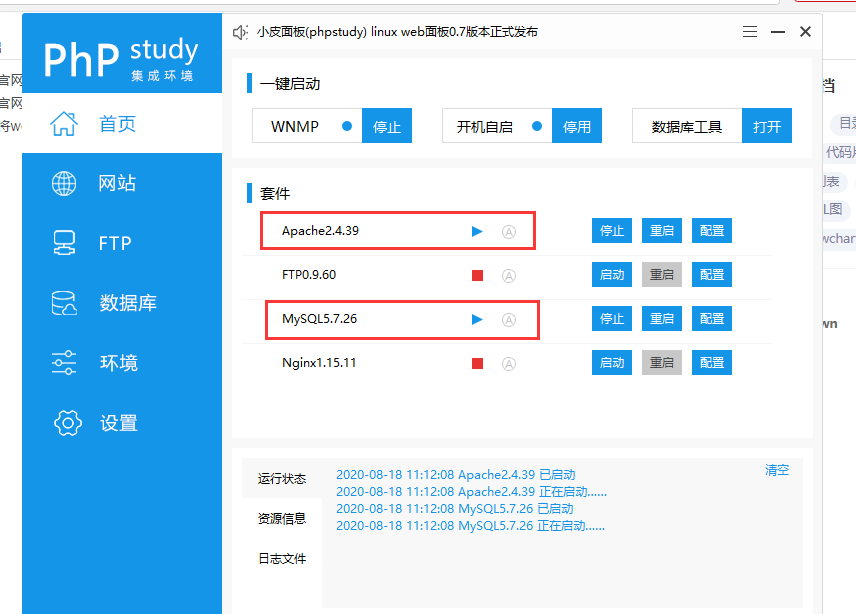The width and height of the screenshot is (856, 614).
Task: Click MySQL5.7.26 running play indicator
Action: coord(477,319)
